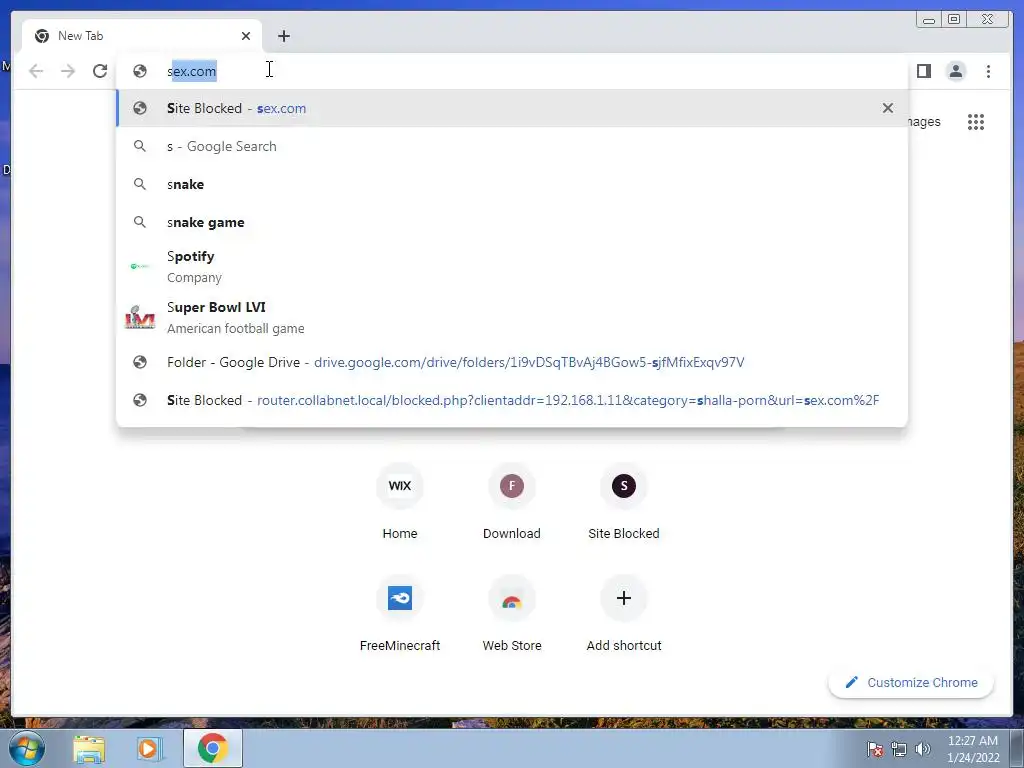Open the Web Store shortcut
Screen dimensions: 1024x768
coord(512,615)
